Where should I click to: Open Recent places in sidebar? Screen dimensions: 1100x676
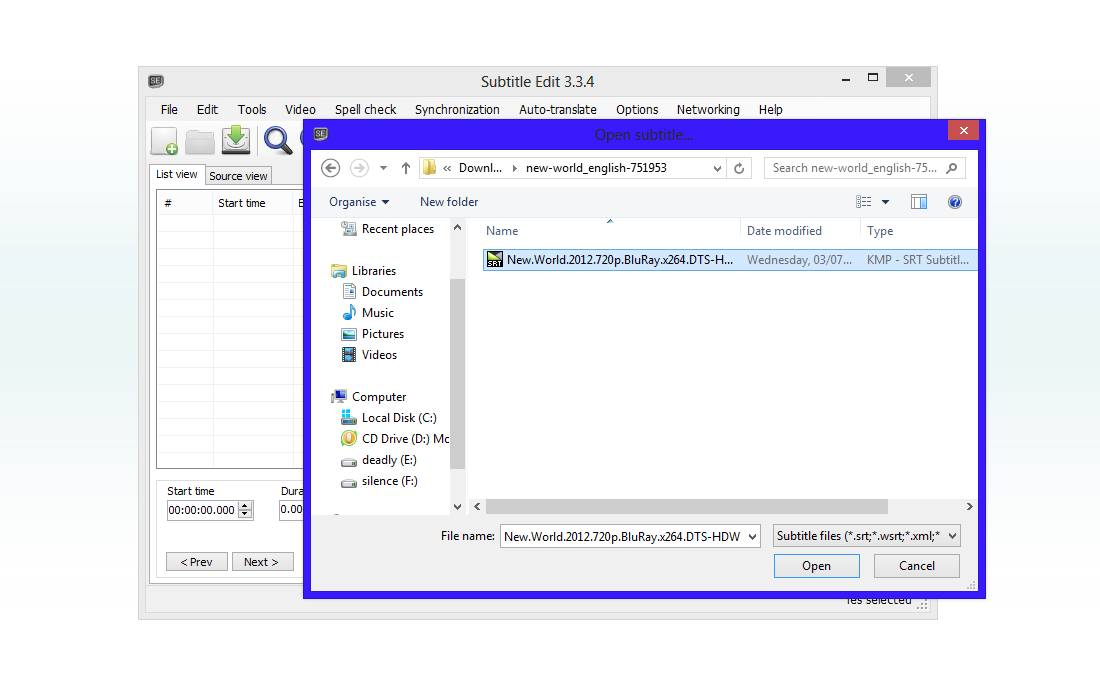(388, 229)
